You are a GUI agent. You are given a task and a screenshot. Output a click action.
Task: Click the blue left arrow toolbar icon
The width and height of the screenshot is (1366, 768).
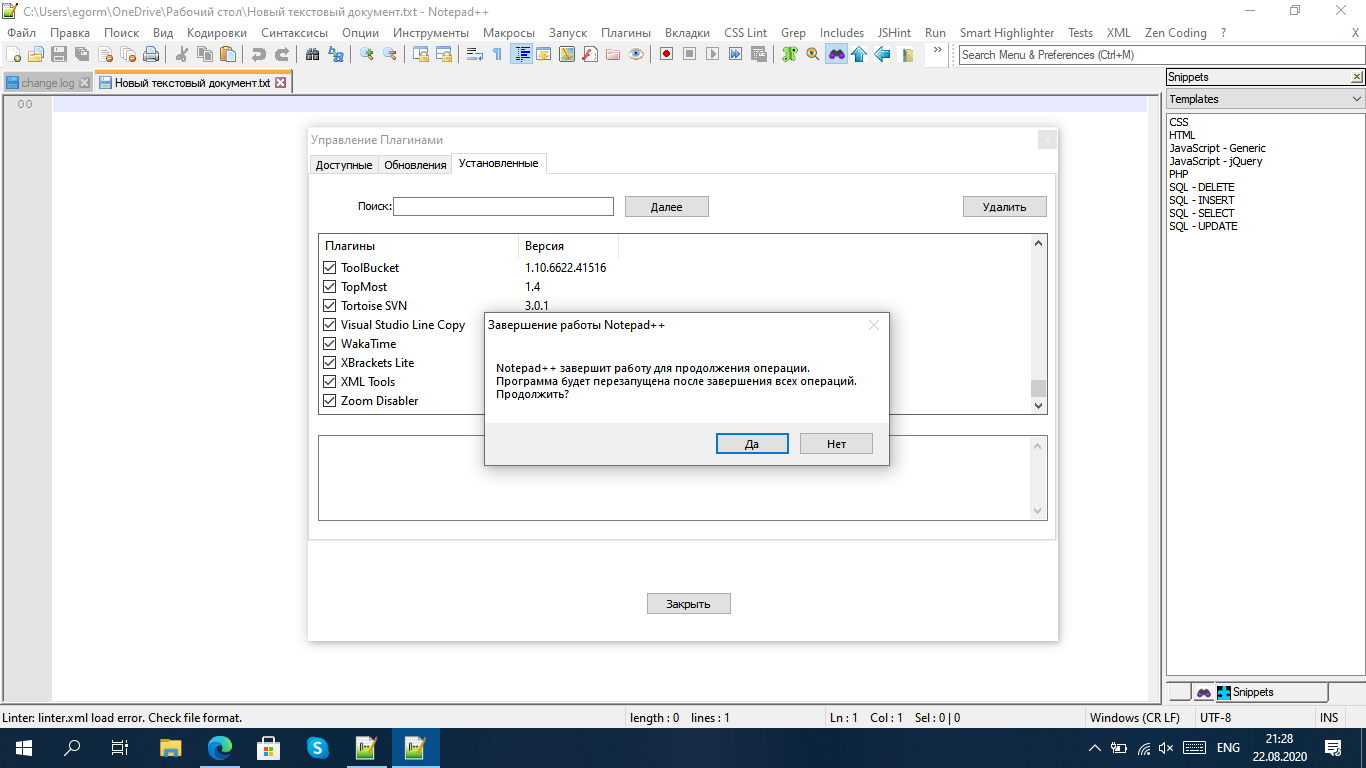[x=882, y=54]
